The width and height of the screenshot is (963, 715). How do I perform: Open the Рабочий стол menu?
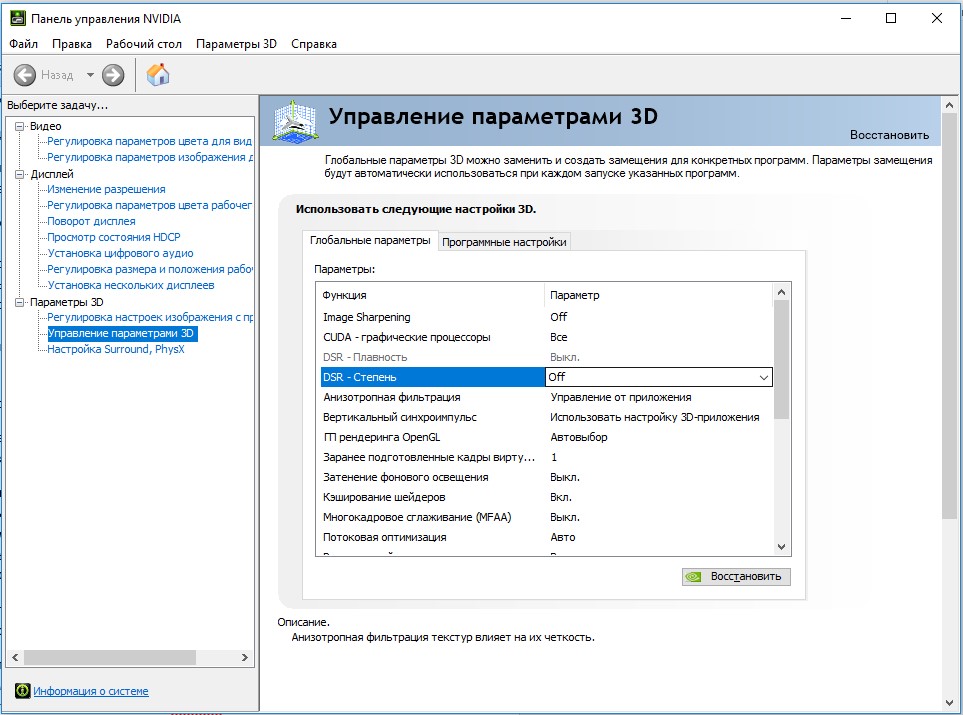click(x=144, y=44)
